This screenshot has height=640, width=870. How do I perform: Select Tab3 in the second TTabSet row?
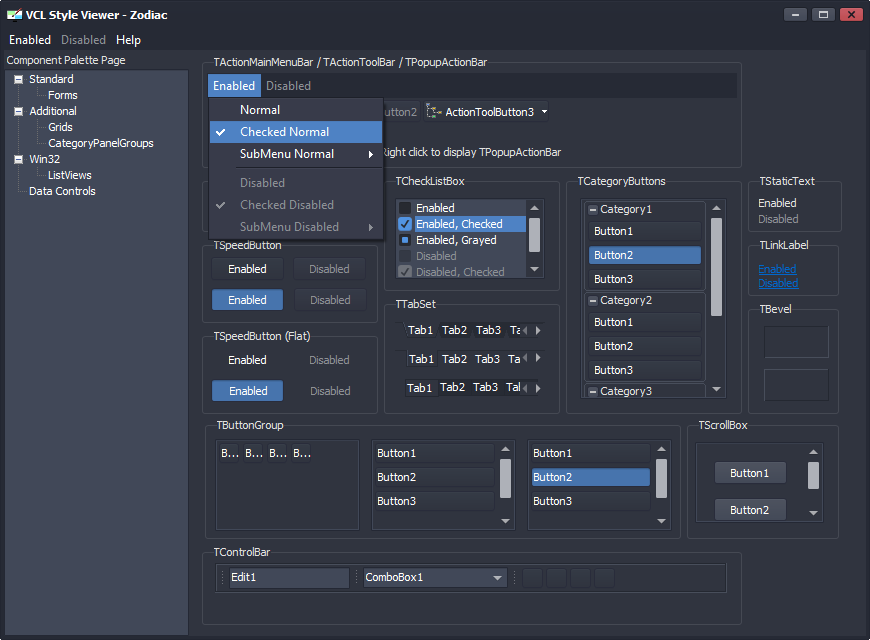pyautogui.click(x=488, y=359)
